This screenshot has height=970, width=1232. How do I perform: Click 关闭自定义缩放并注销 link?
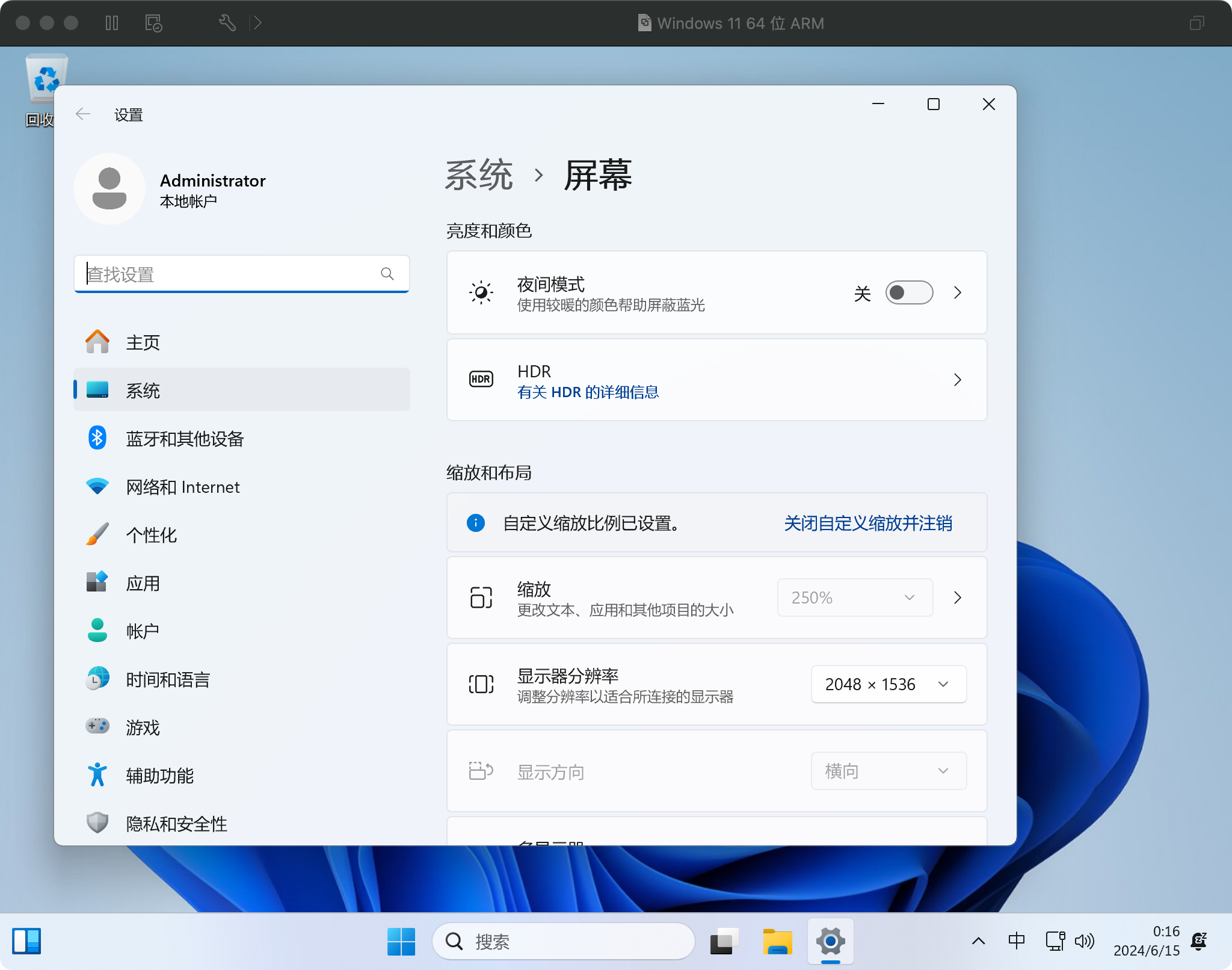[x=868, y=523]
